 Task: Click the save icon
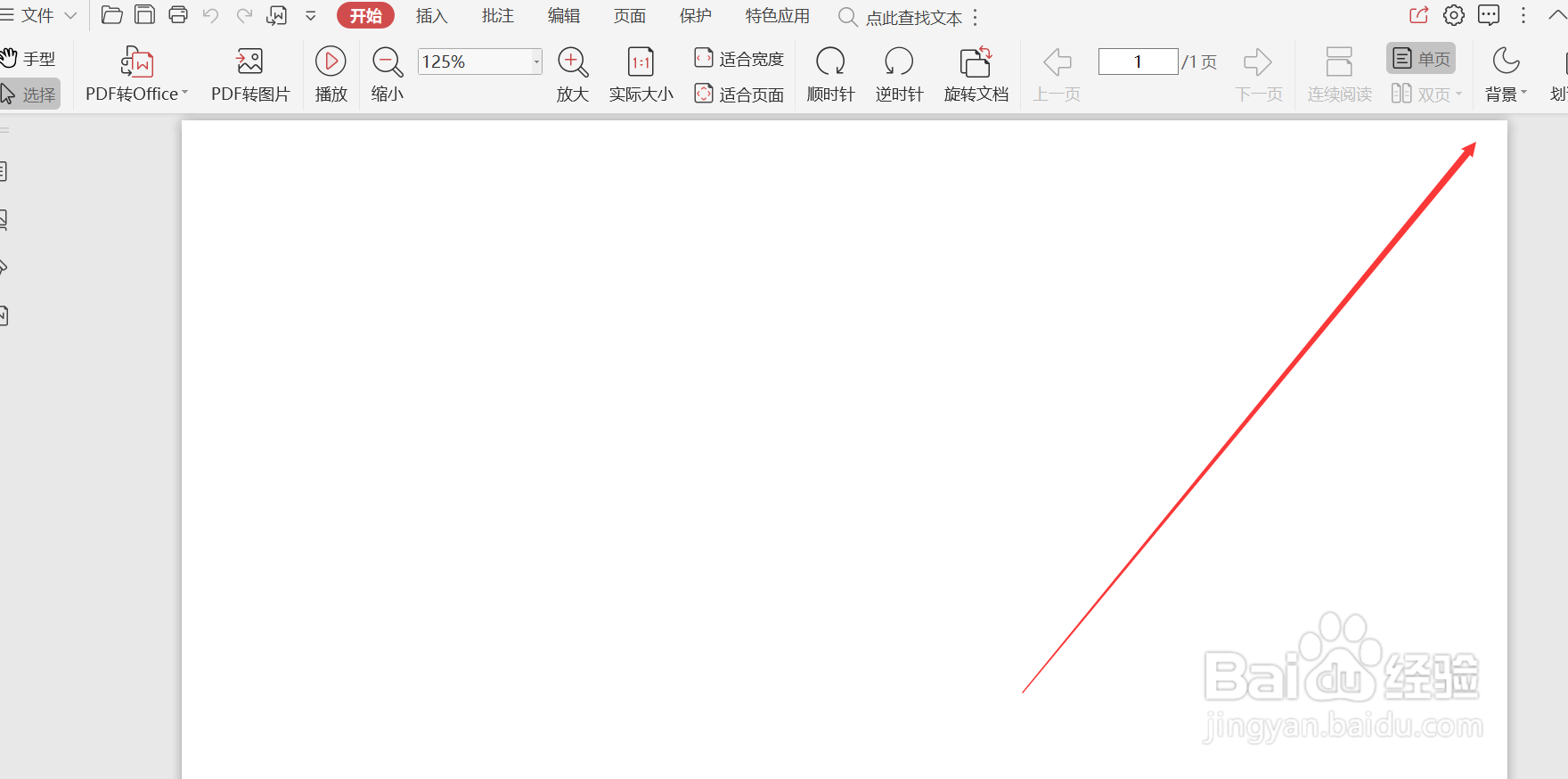145,15
